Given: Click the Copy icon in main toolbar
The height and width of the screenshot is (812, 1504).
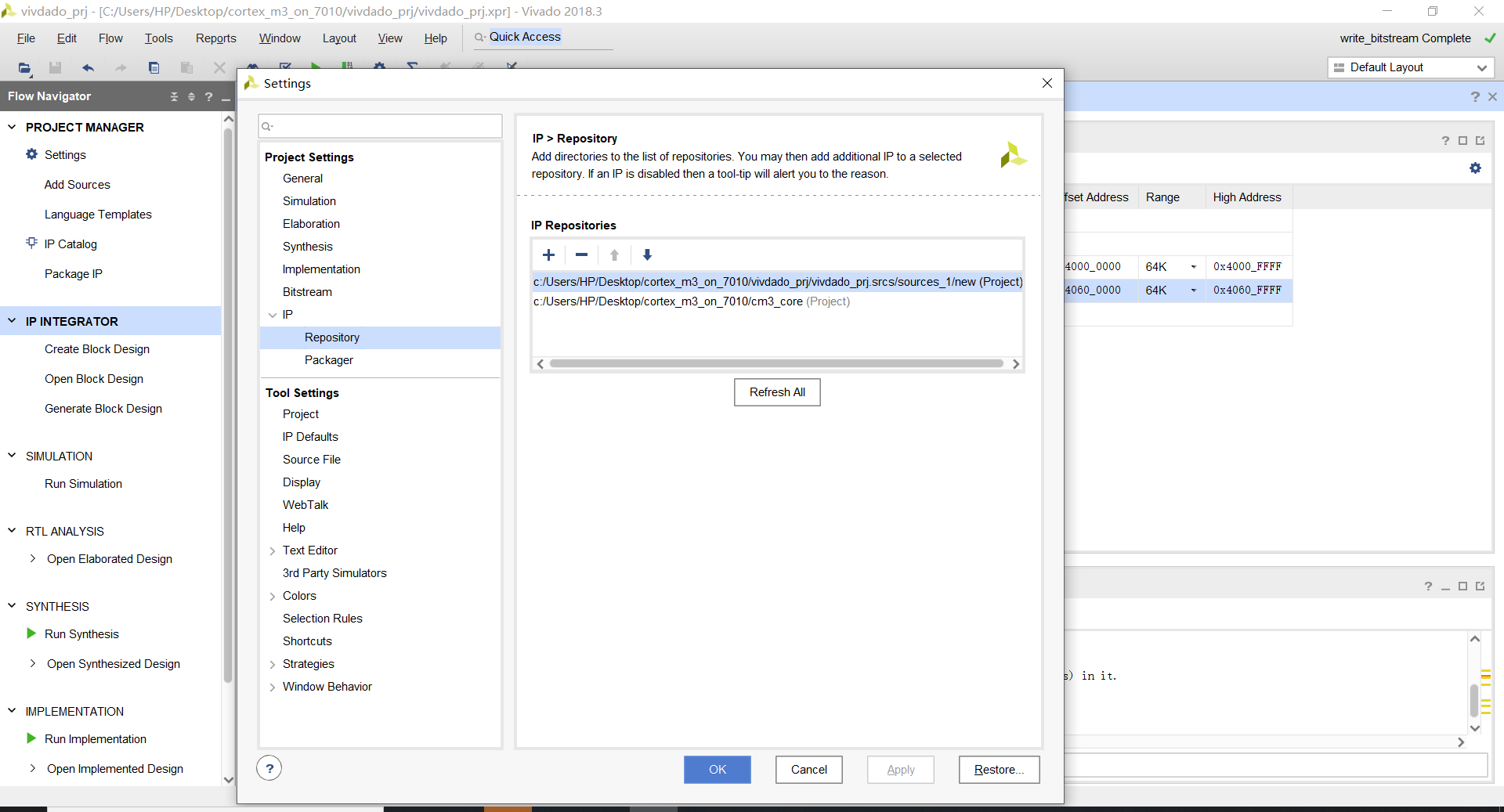Looking at the screenshot, I should pos(154,68).
